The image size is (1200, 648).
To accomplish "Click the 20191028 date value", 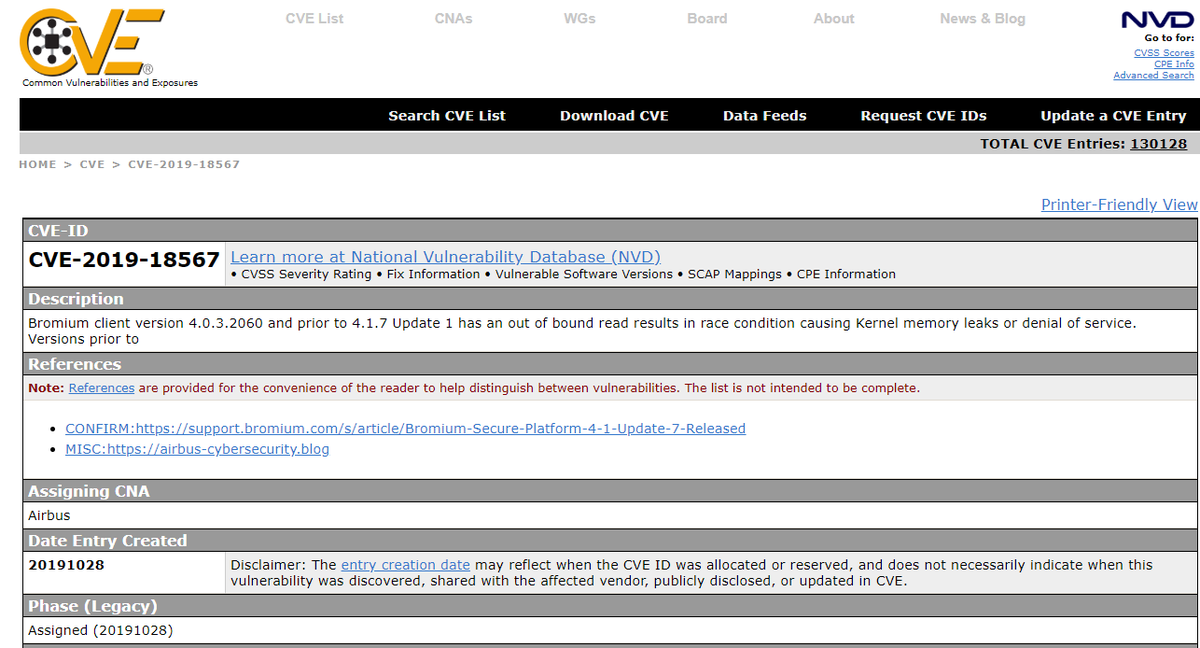I will [x=66, y=565].
